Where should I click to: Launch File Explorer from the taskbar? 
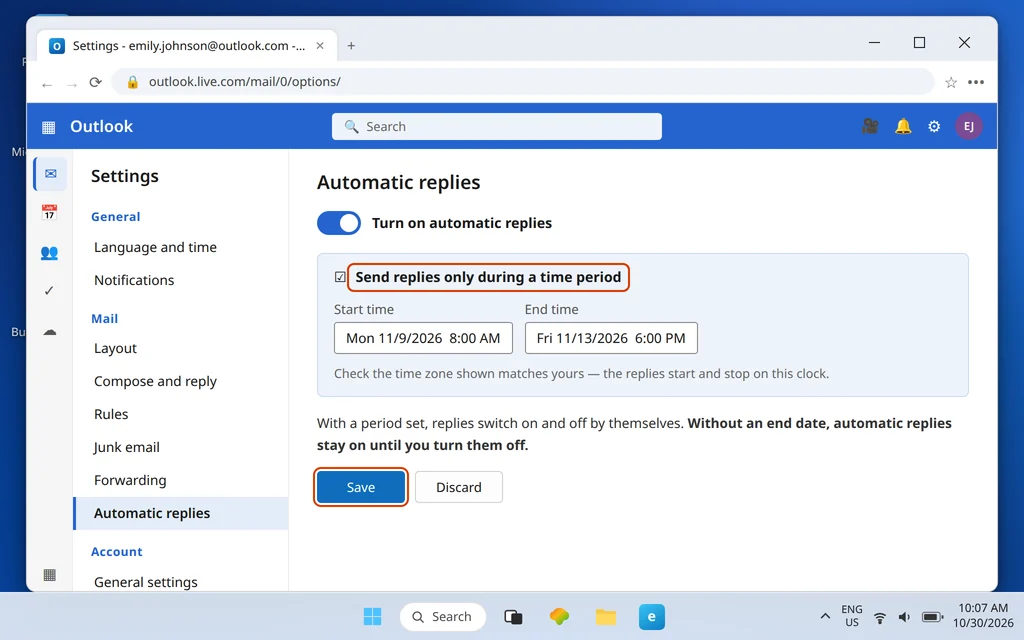[x=605, y=616]
